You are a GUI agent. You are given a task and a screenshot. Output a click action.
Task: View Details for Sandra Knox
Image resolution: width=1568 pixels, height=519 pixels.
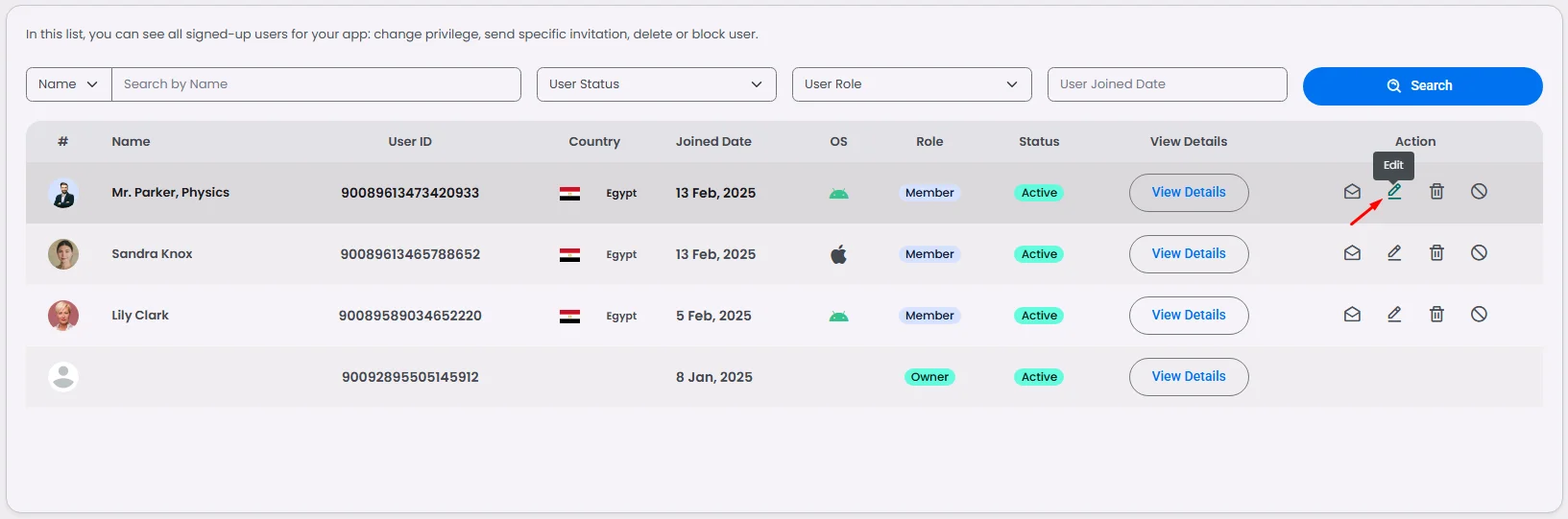click(1188, 254)
